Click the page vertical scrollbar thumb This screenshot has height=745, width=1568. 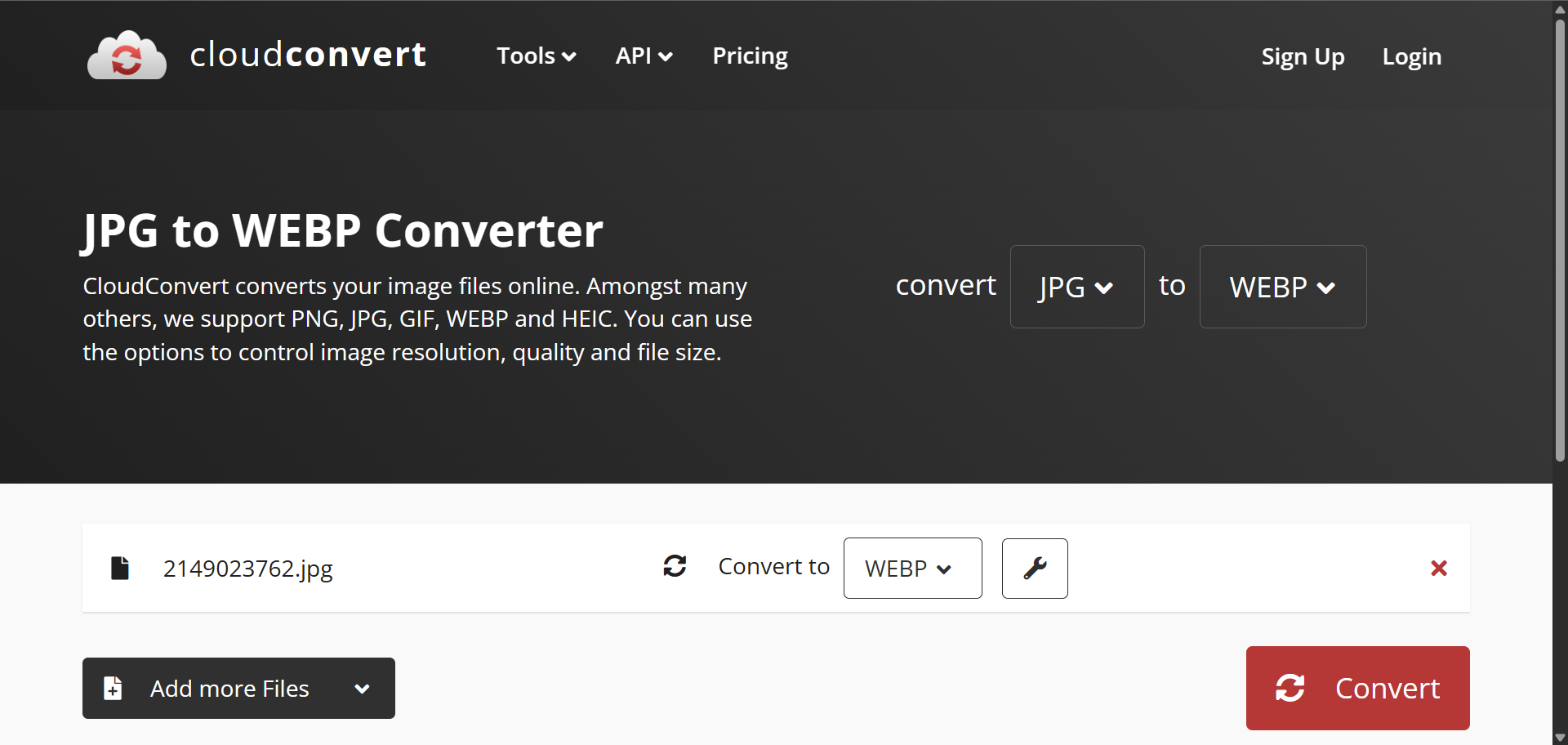(1560, 240)
